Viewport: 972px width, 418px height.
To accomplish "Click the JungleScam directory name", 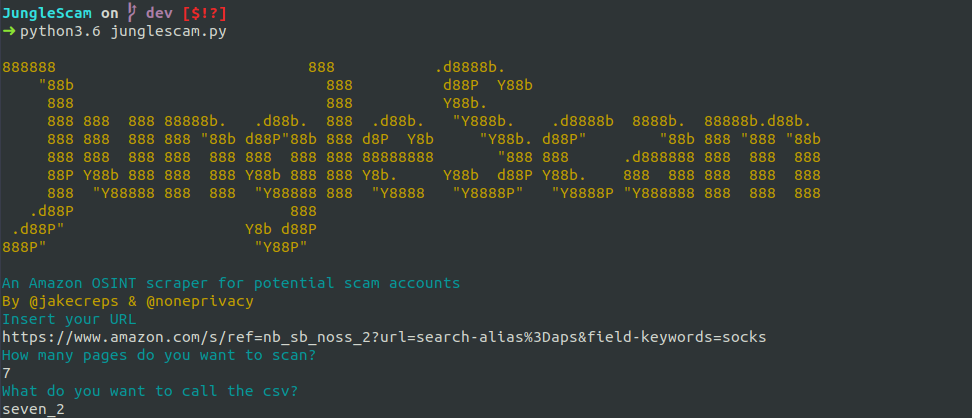I will click(47, 14).
